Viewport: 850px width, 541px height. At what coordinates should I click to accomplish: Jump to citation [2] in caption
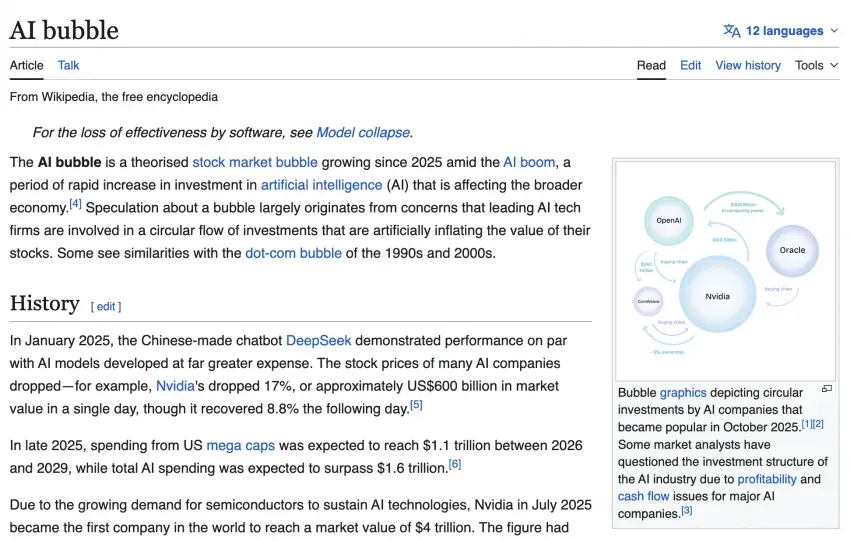point(818,424)
